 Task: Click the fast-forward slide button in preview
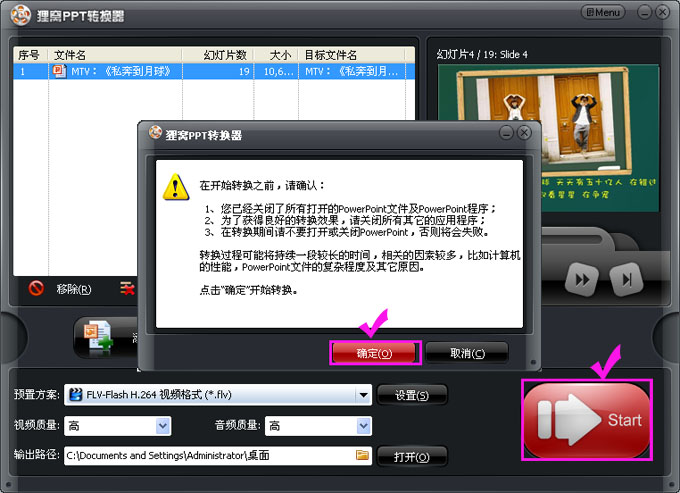(581, 279)
